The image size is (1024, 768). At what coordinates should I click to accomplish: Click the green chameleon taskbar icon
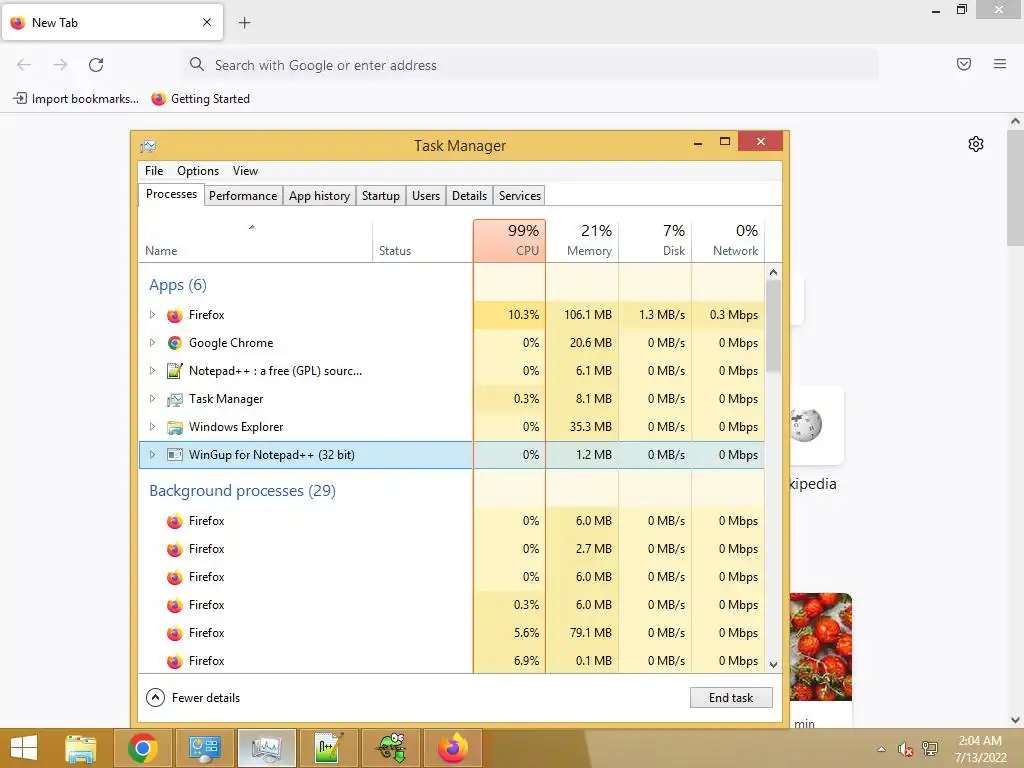tap(391, 748)
